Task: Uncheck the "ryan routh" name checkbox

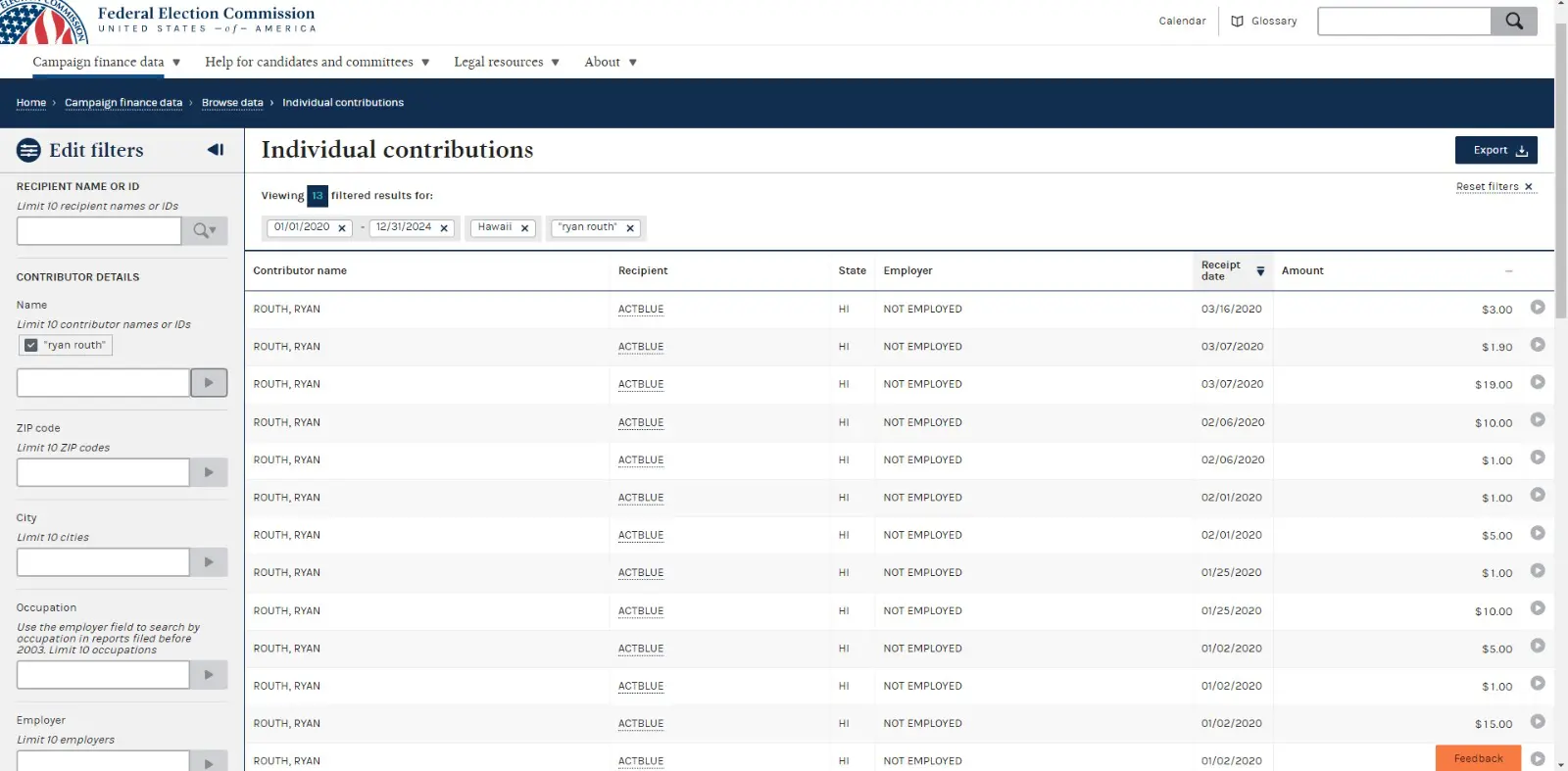Action: (x=31, y=345)
